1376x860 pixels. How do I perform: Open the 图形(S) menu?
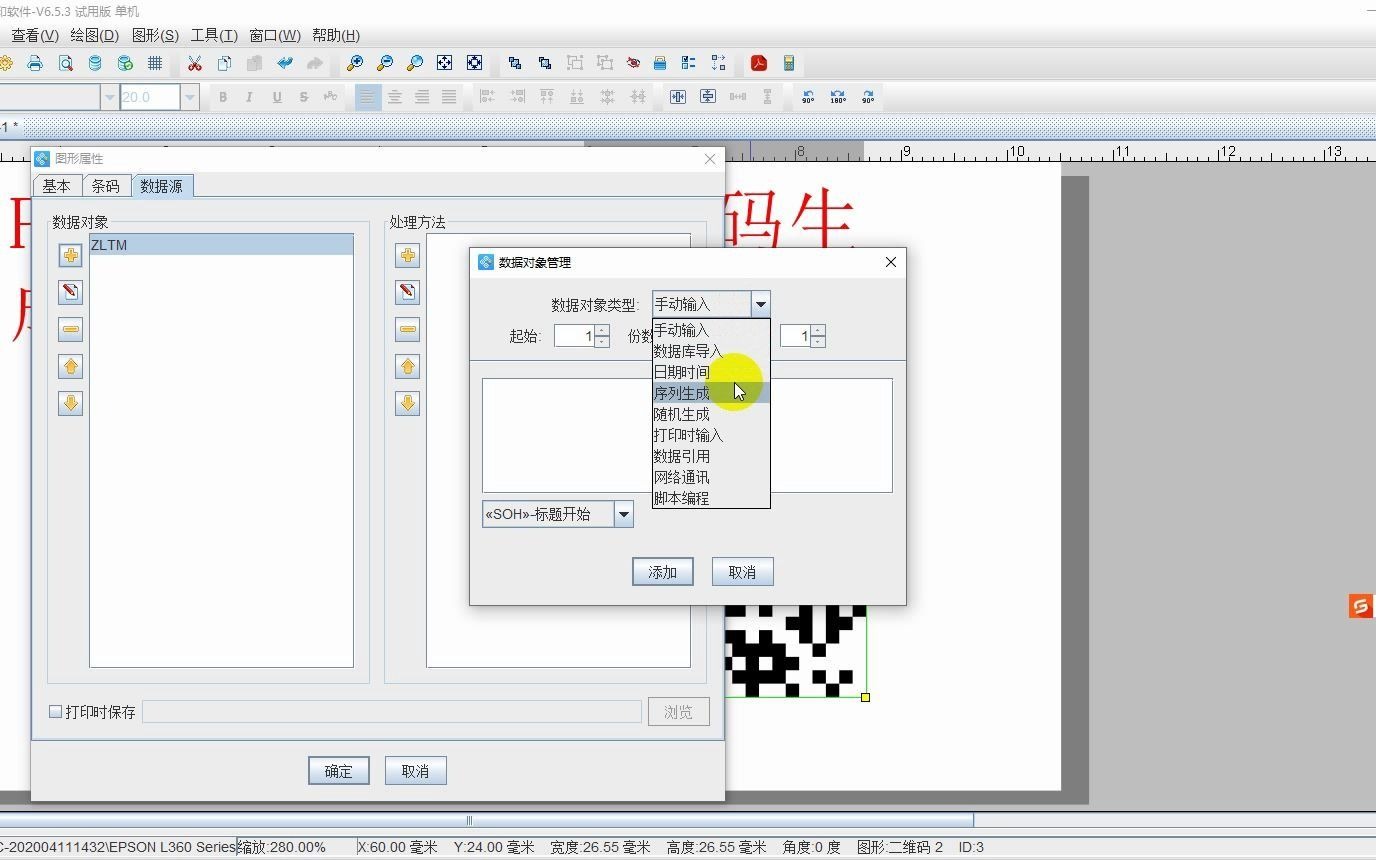[x=155, y=35]
